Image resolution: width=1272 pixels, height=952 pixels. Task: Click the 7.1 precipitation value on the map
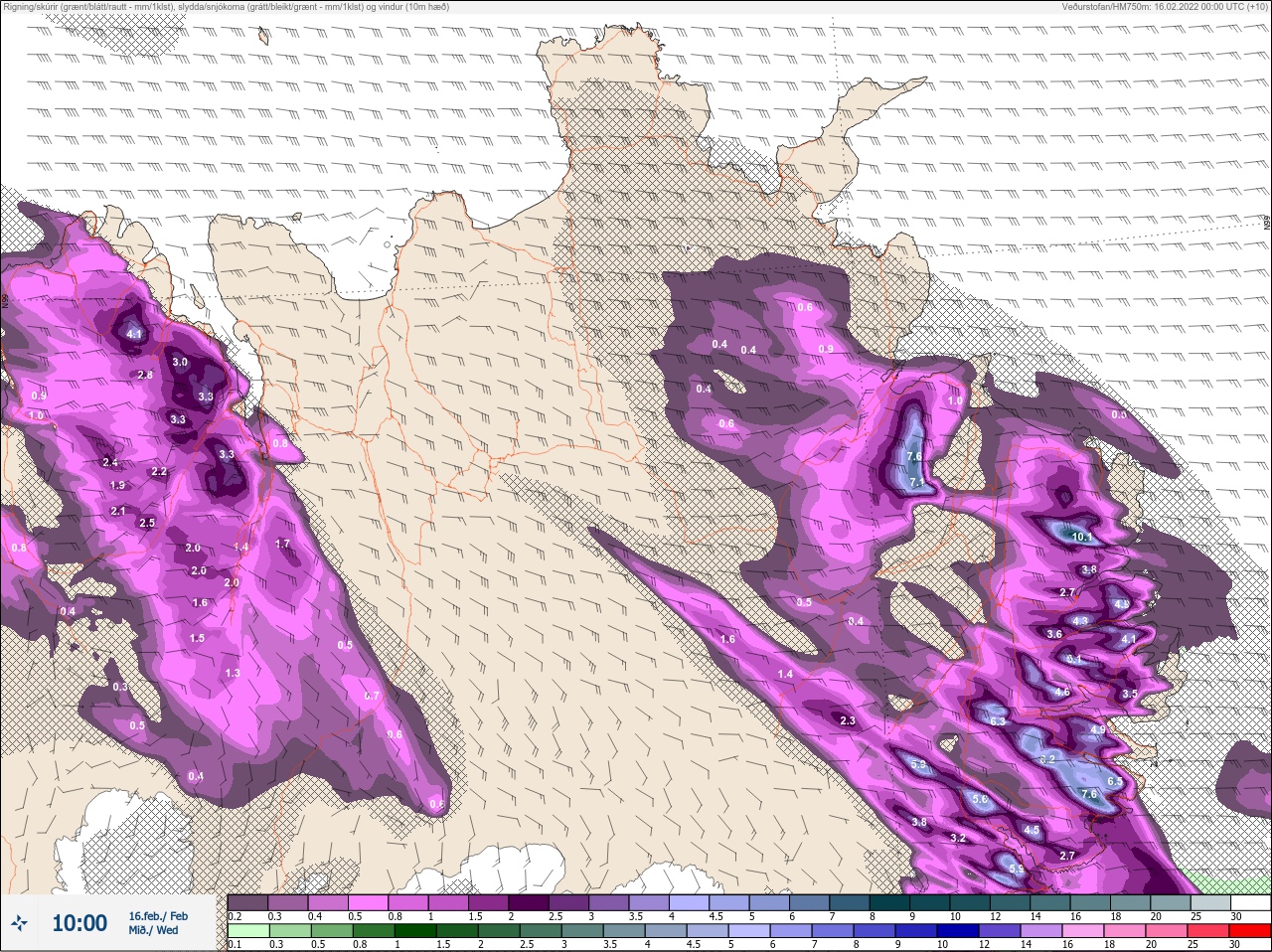point(917,482)
